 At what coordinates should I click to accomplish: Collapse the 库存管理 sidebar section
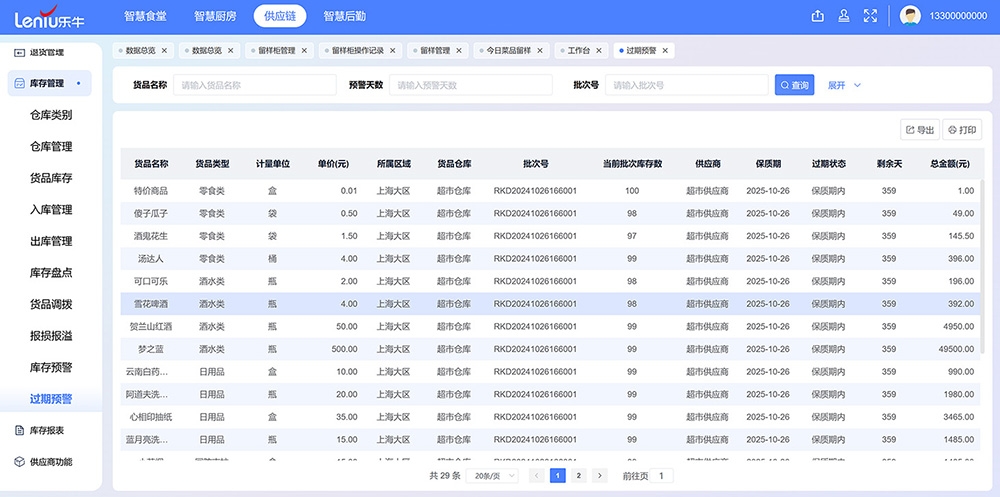click(x=50, y=84)
